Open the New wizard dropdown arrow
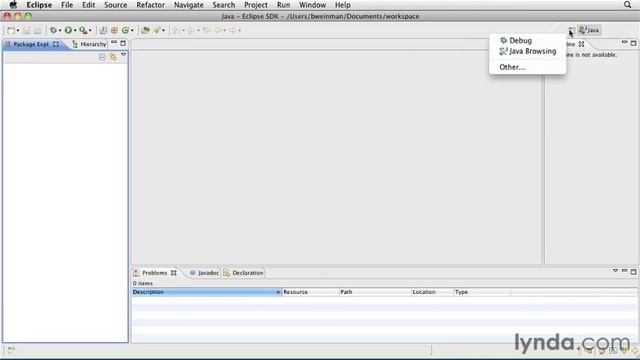Viewport: 640px width, 360px height. 18,31
